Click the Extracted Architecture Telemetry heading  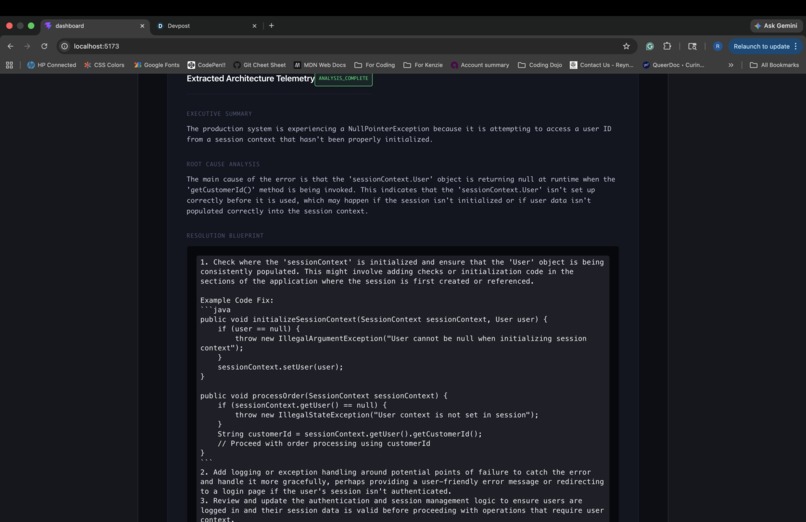click(250, 79)
